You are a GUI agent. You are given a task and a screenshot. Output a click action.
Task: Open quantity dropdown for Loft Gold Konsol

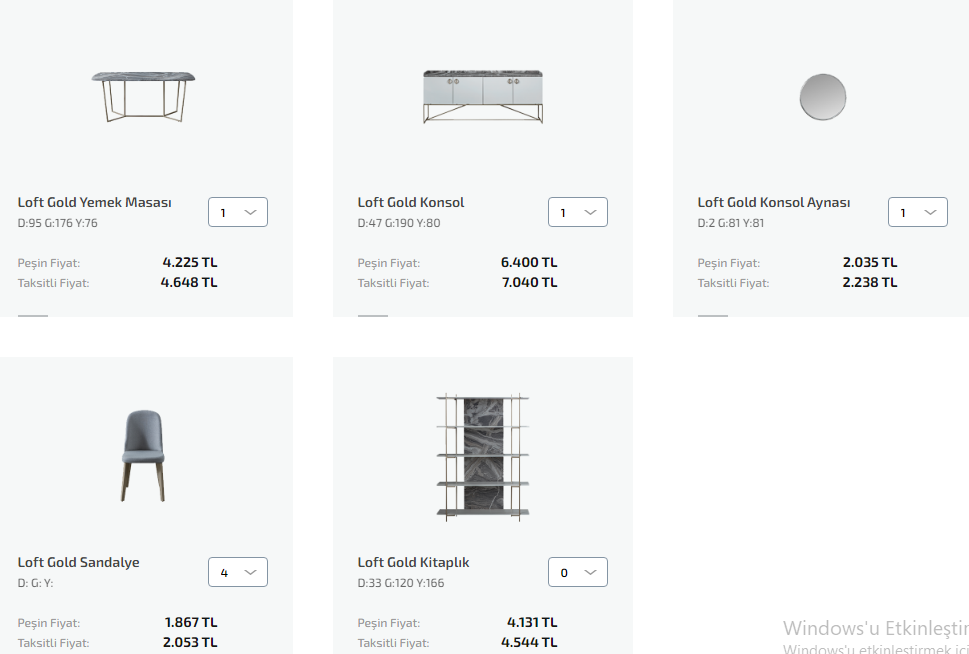click(578, 212)
